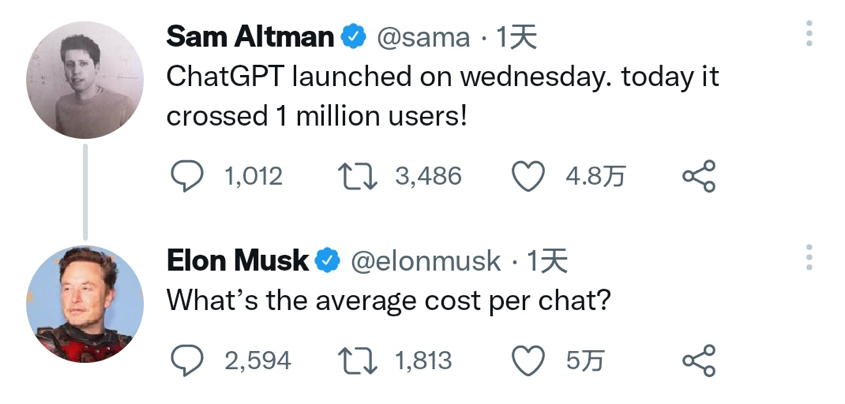
Task: Open Sam Altman's profile picture
Action: 85,80
